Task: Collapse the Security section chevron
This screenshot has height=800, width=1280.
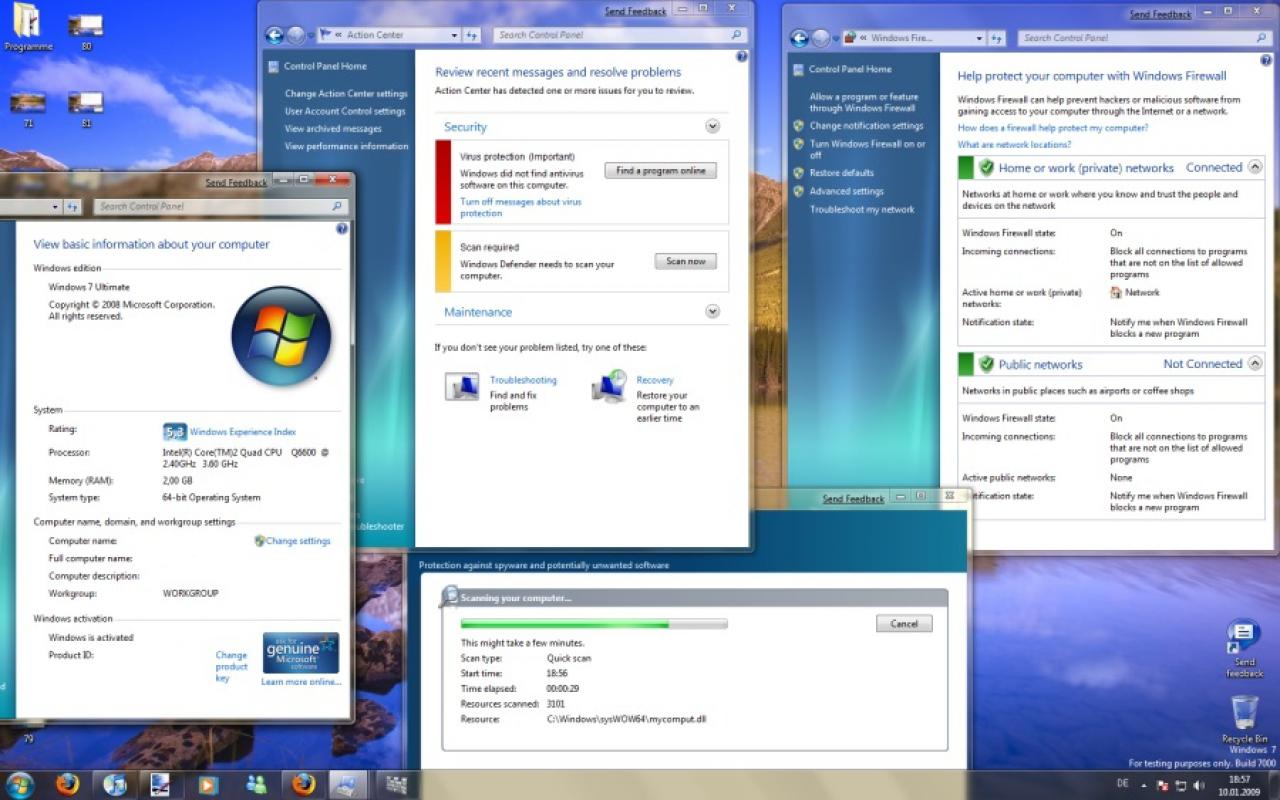Action: tap(712, 126)
